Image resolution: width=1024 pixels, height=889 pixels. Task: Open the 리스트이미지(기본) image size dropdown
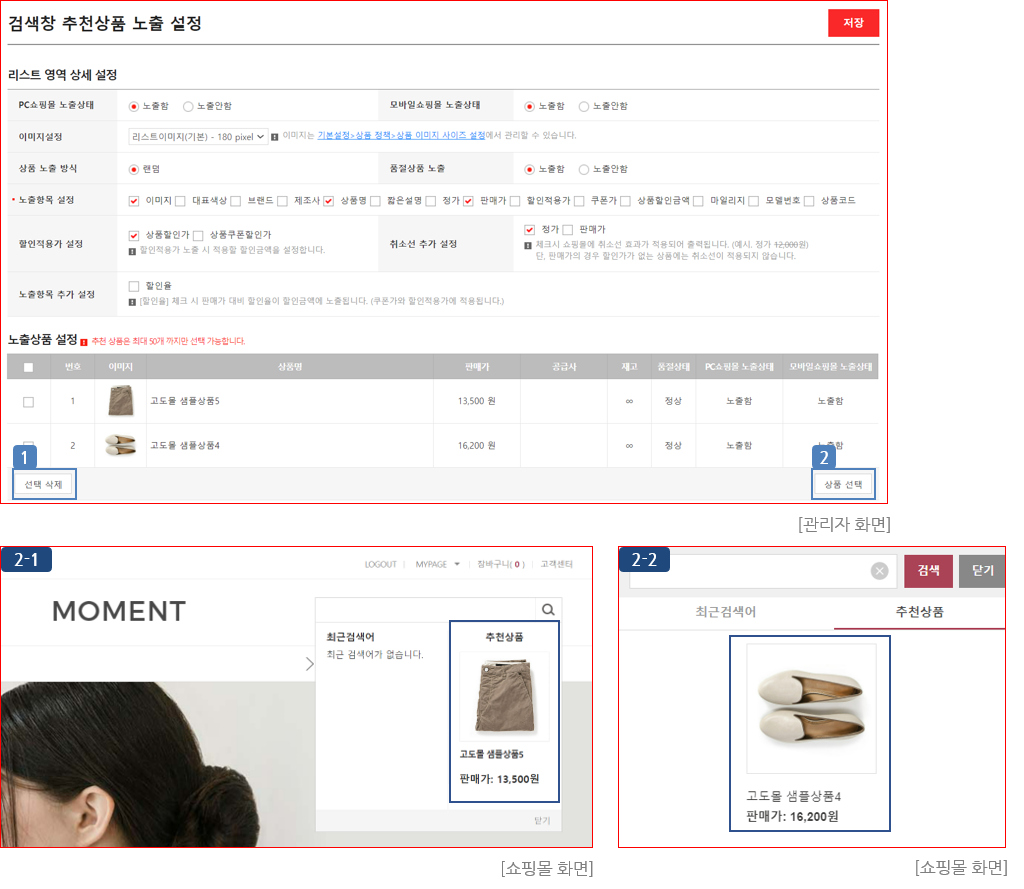(x=198, y=136)
